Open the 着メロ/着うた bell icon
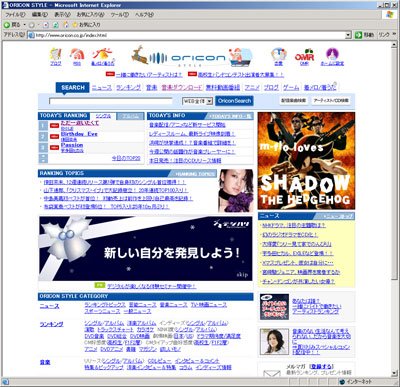 103,56
